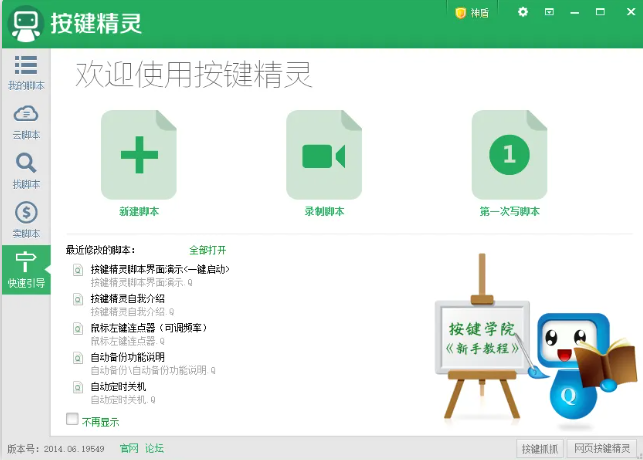Open the title bar dropdown menu icon
Screen dimensions: 643x460
click(549, 12)
